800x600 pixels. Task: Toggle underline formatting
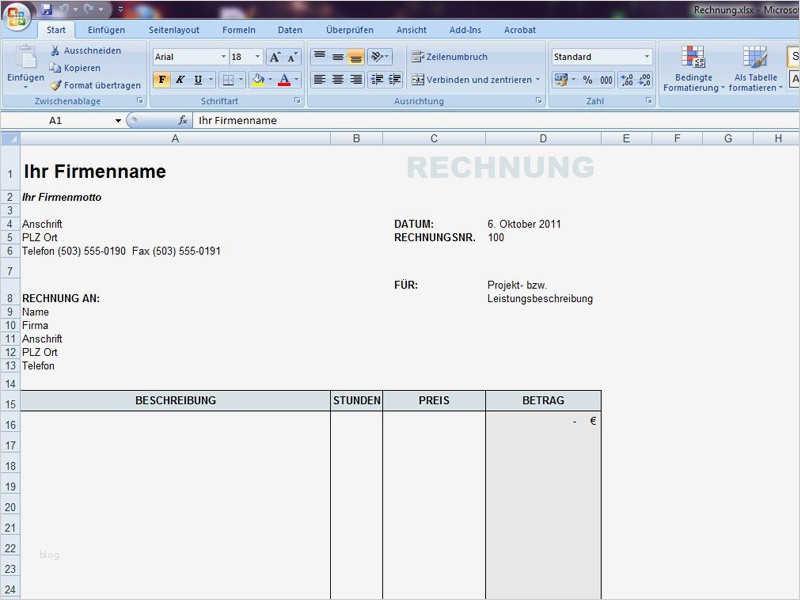pyautogui.click(x=197, y=80)
